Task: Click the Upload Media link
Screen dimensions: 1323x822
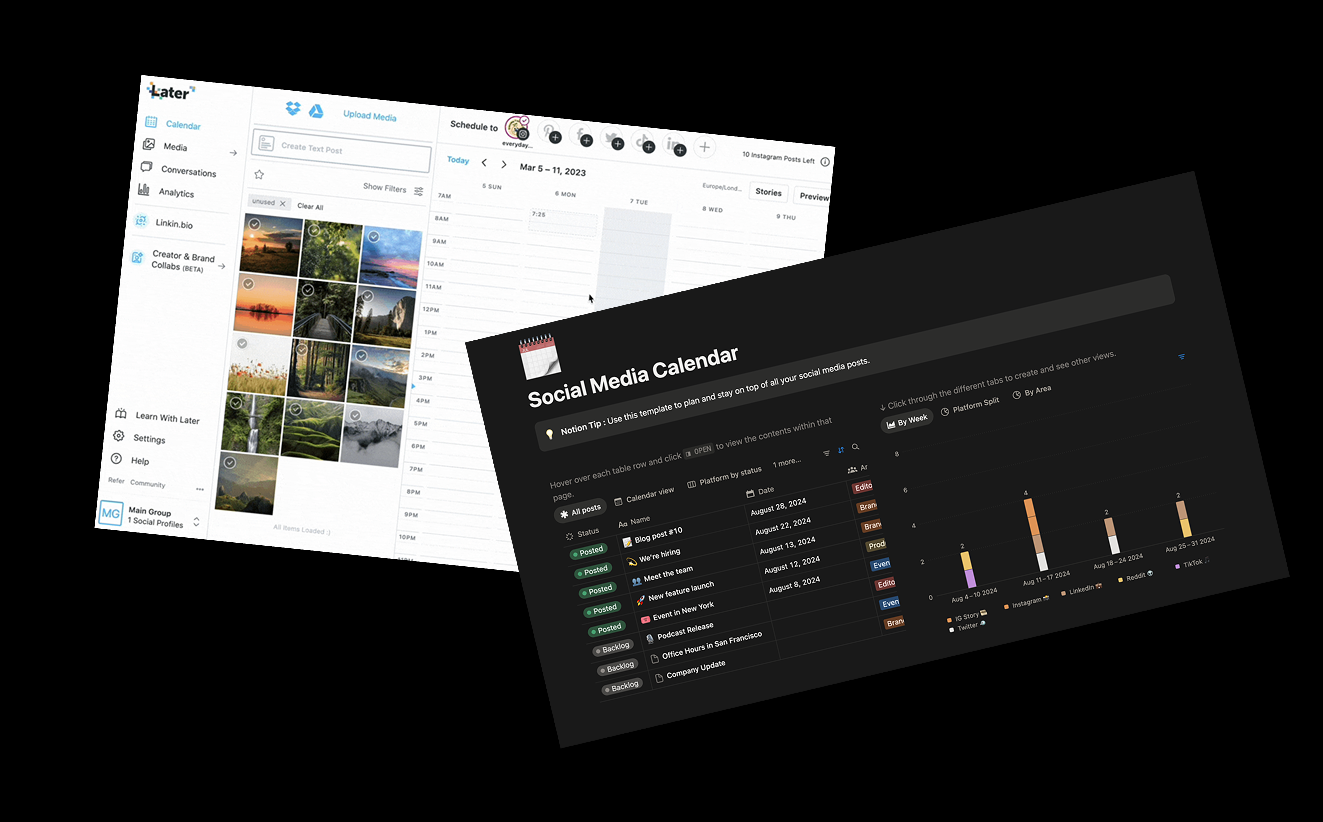Action: (370, 116)
